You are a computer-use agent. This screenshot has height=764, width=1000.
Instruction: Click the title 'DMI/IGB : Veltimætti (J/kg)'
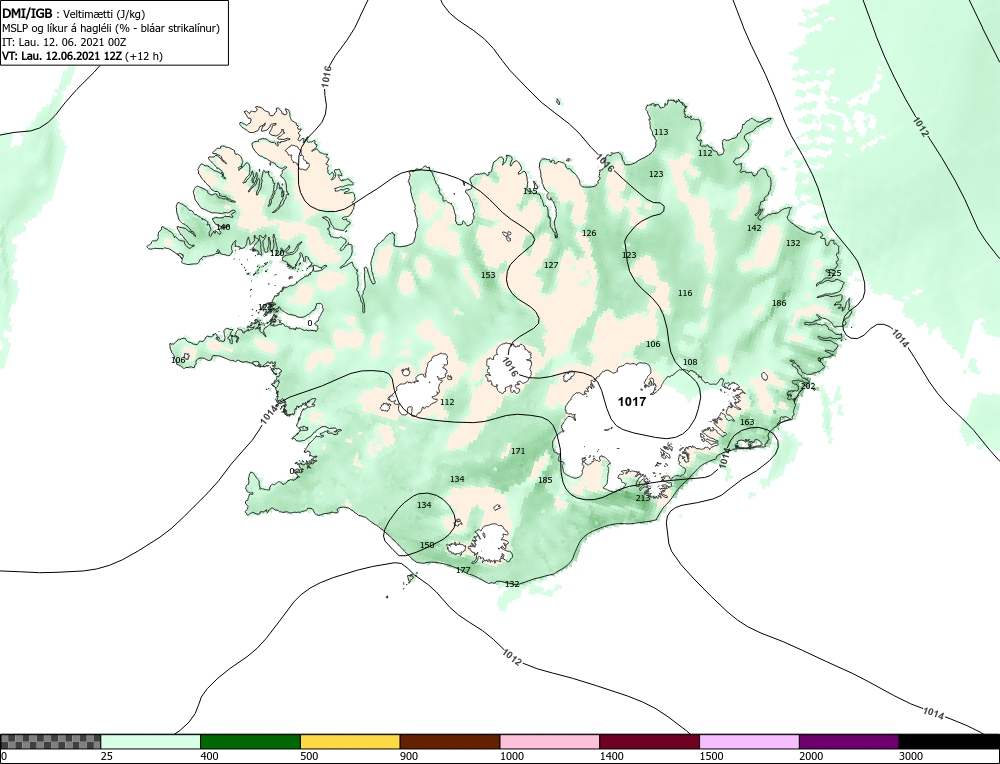coord(74,13)
